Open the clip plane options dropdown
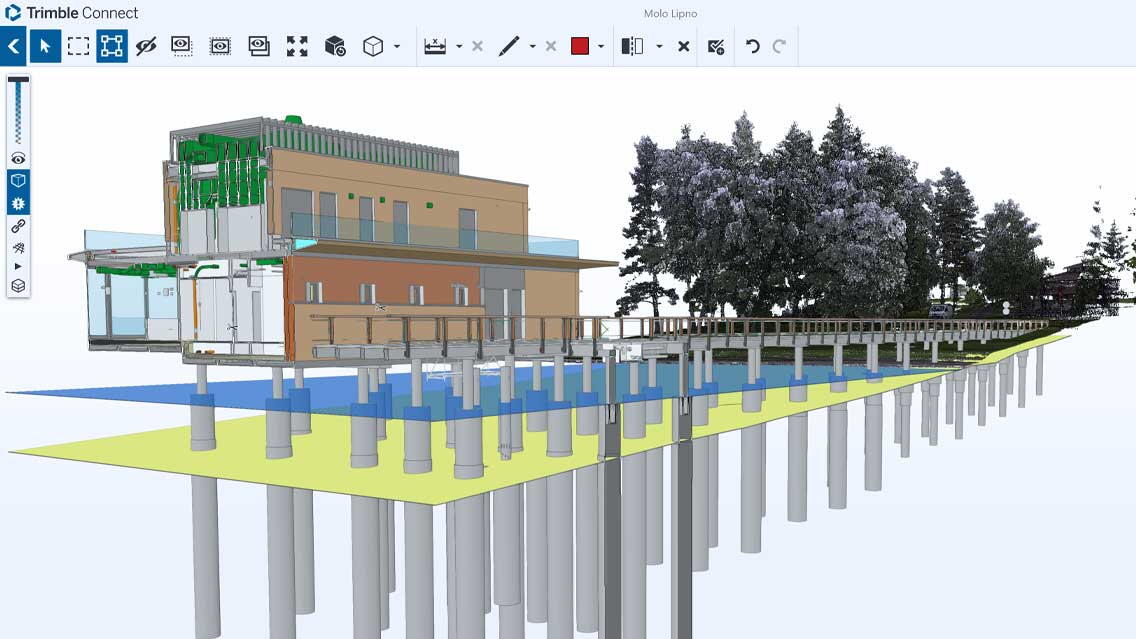Image resolution: width=1136 pixels, height=639 pixels. click(658, 46)
